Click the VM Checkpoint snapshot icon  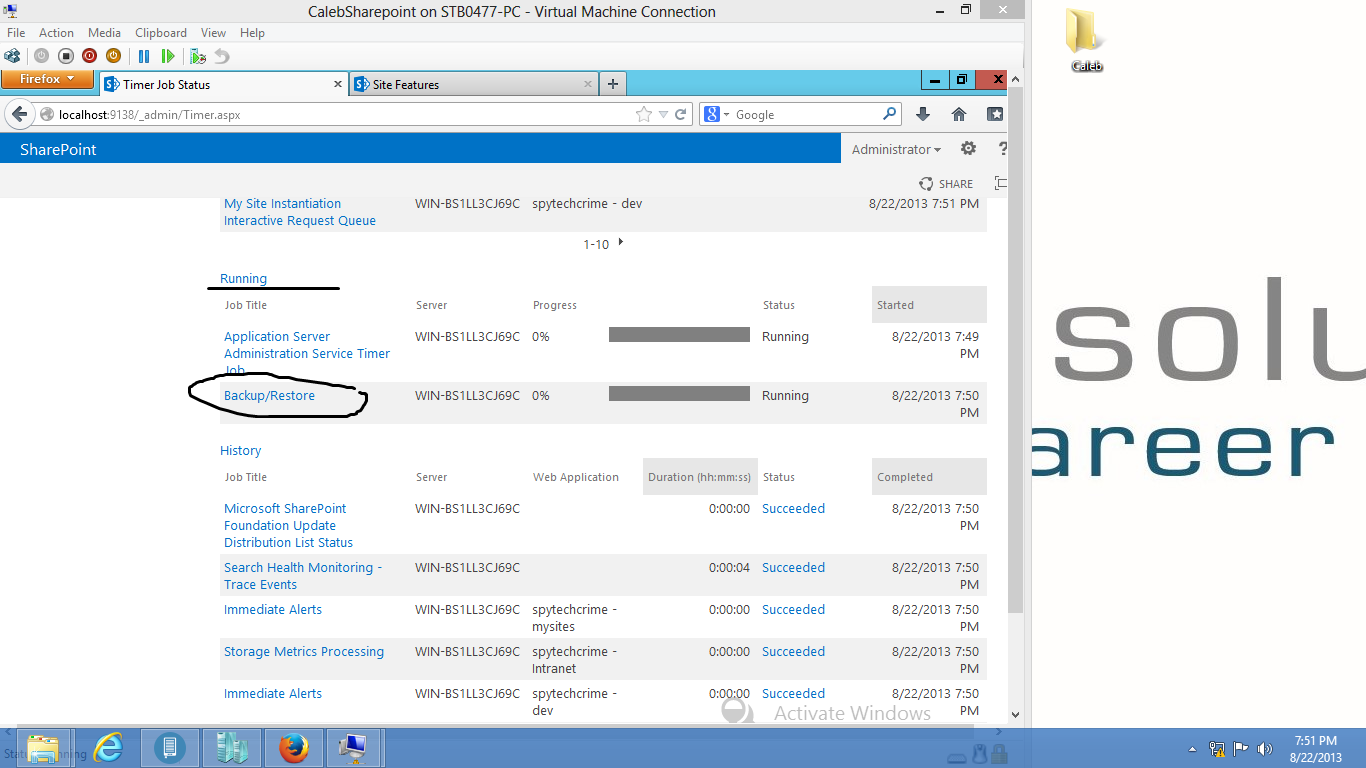click(198, 56)
